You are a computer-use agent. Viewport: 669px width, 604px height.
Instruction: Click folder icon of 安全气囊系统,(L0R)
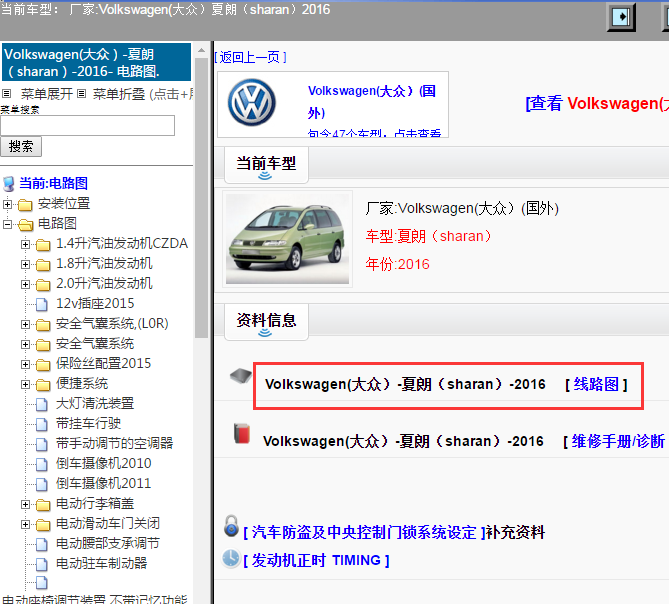pos(43,325)
